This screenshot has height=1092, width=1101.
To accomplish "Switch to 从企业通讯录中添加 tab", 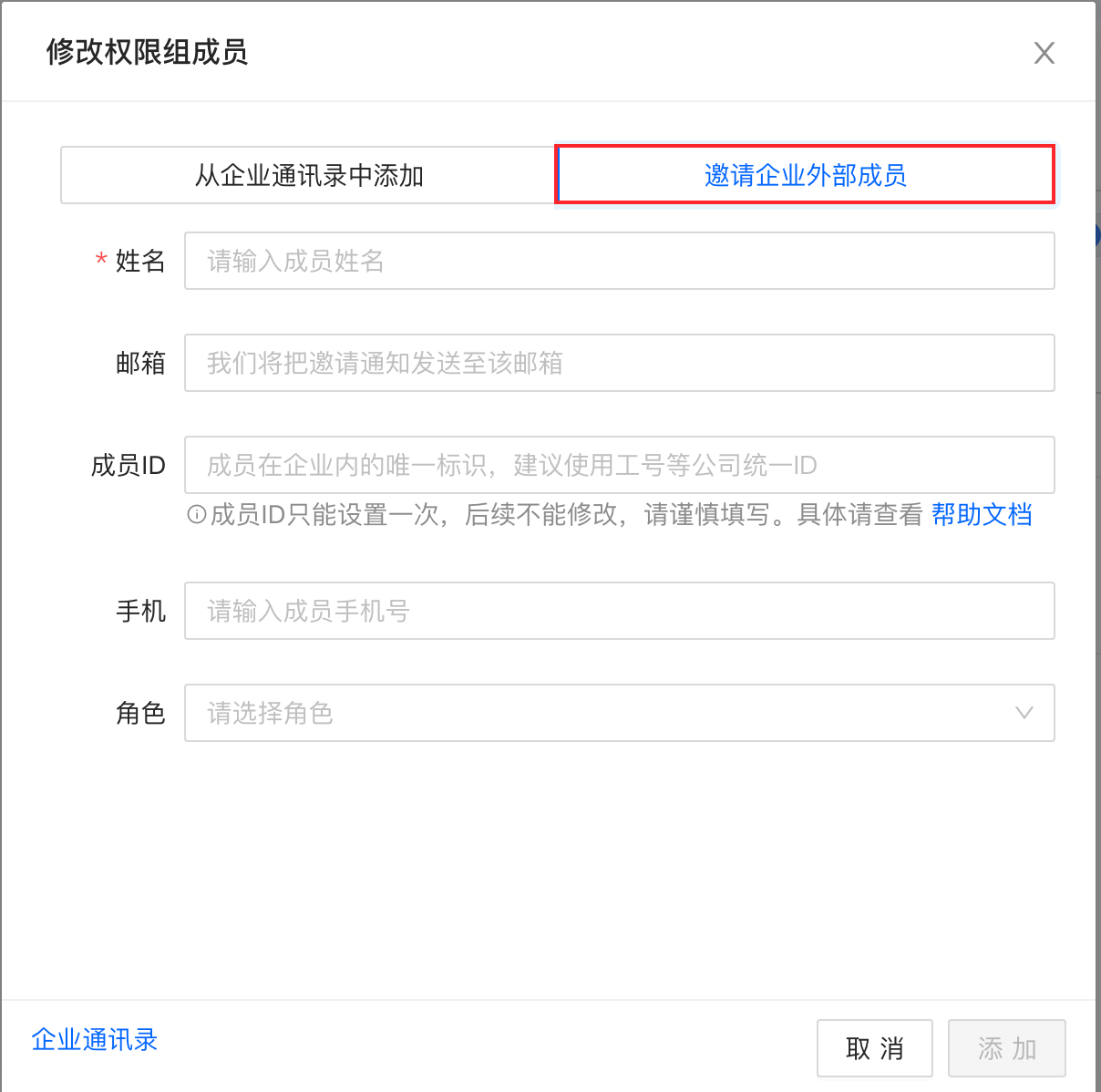I will pos(308,175).
